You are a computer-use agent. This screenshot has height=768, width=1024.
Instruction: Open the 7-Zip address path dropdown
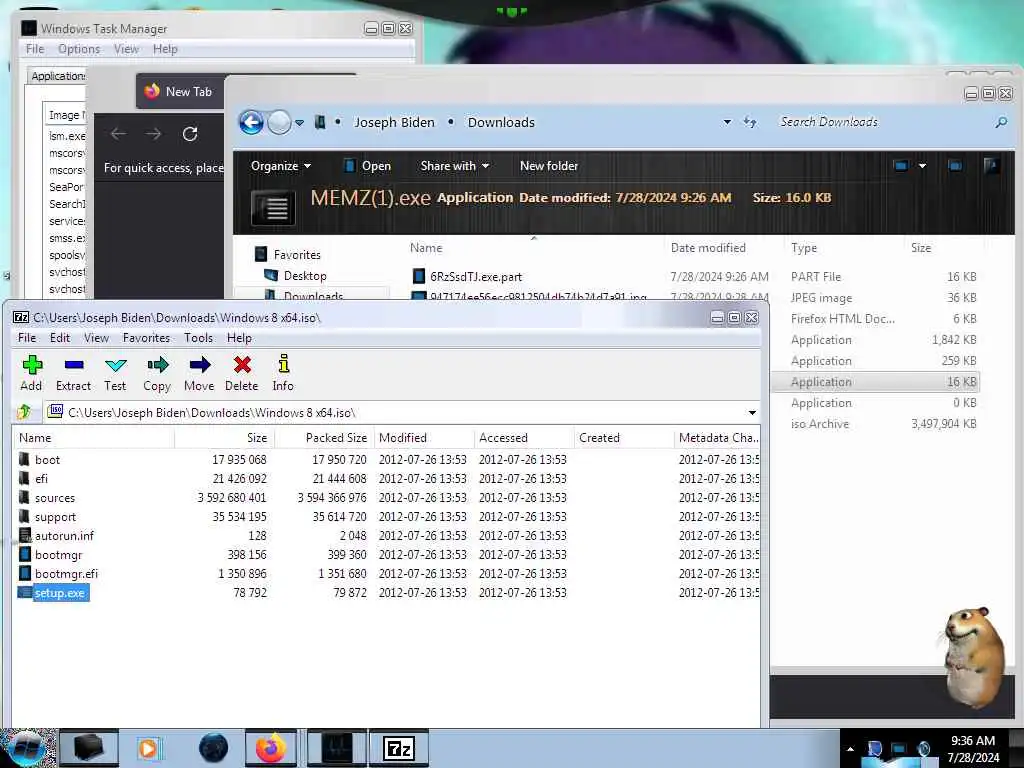(752, 413)
